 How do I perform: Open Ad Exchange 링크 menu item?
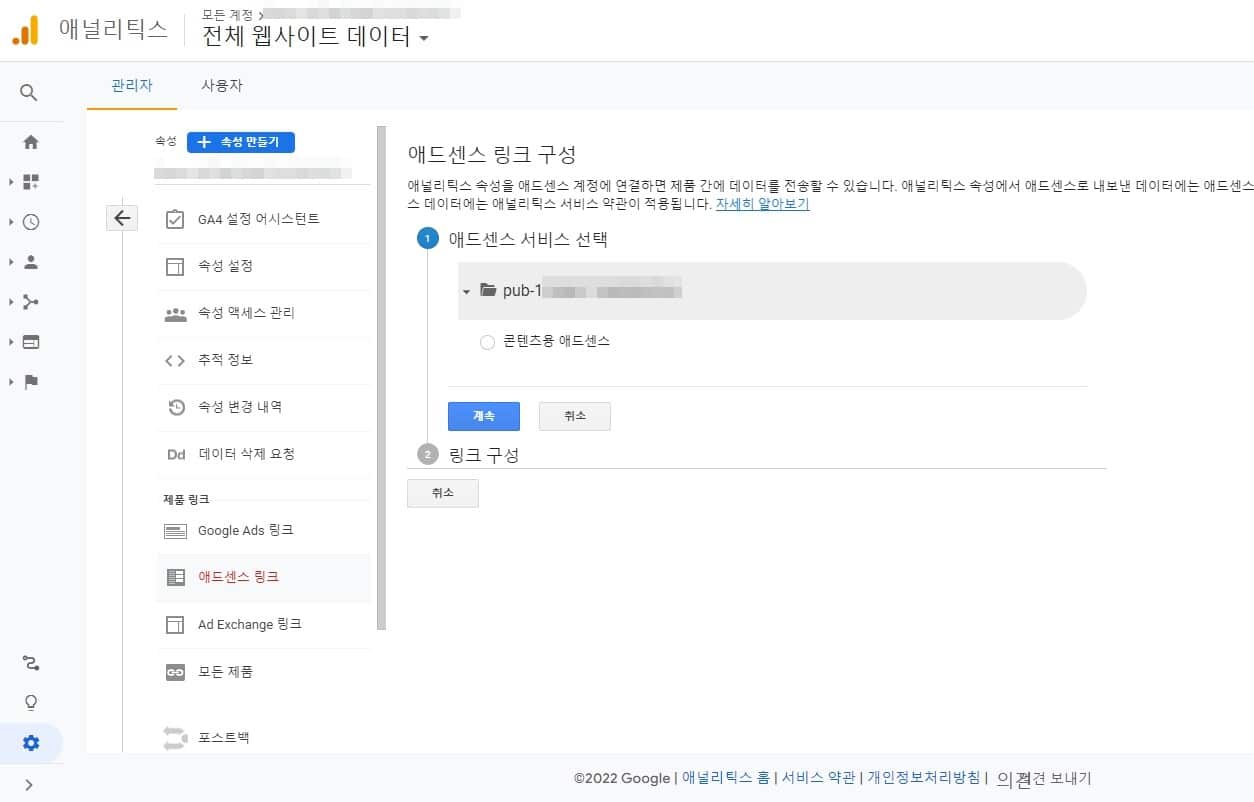point(263,624)
